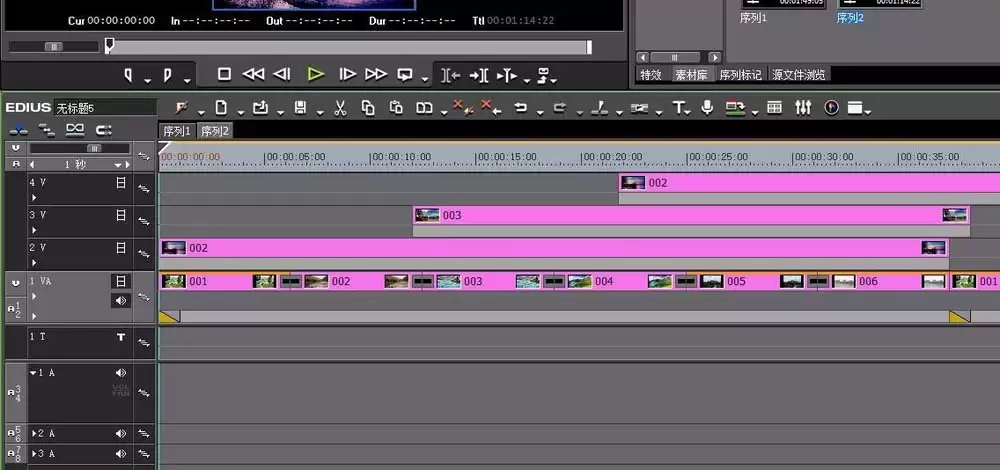The height and width of the screenshot is (470, 1000).
Task: Open the title creation T tool
Action: pos(679,108)
